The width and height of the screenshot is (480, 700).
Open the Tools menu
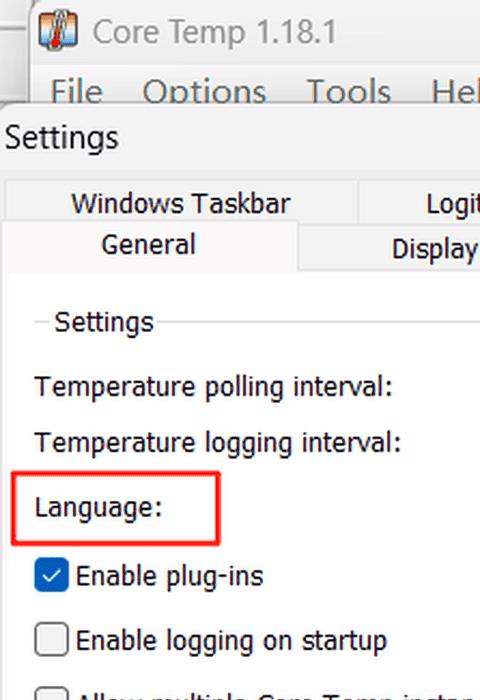pyautogui.click(x=348, y=91)
